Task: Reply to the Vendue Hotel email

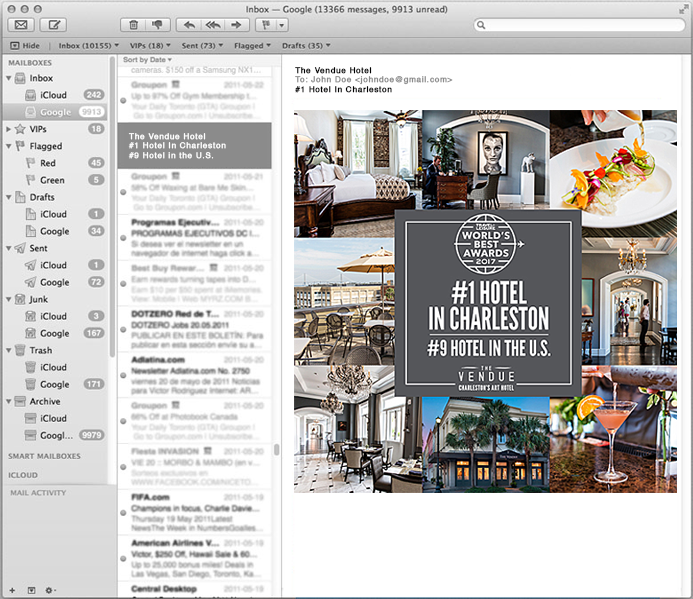Action: click(189, 24)
